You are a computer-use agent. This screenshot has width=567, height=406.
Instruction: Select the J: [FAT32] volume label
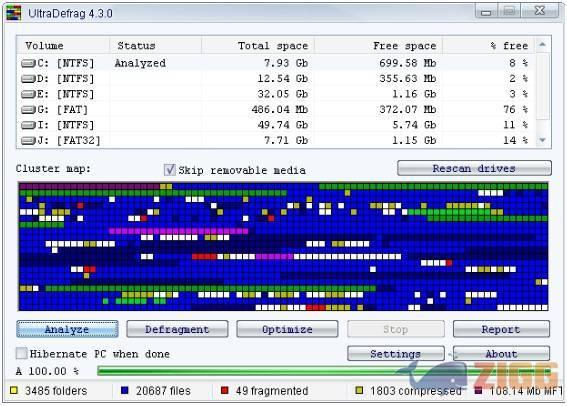(x=69, y=140)
